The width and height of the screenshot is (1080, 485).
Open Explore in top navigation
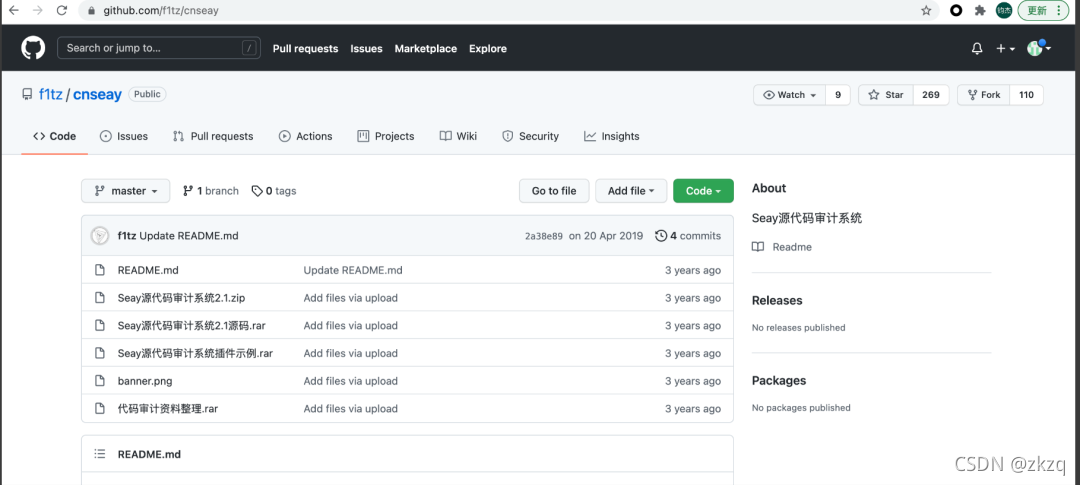pos(488,49)
